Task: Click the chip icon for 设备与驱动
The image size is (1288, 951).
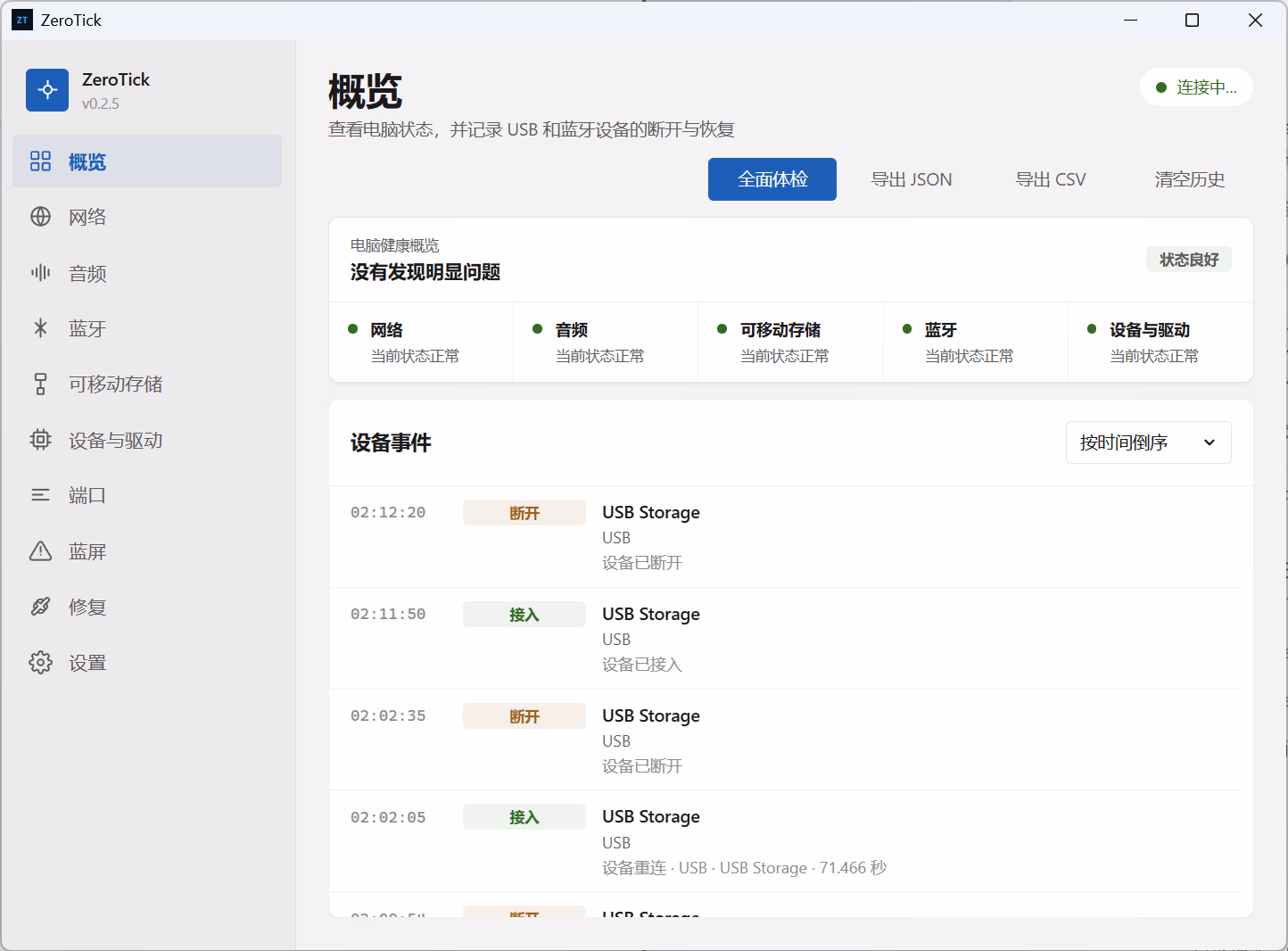Action: (x=41, y=440)
